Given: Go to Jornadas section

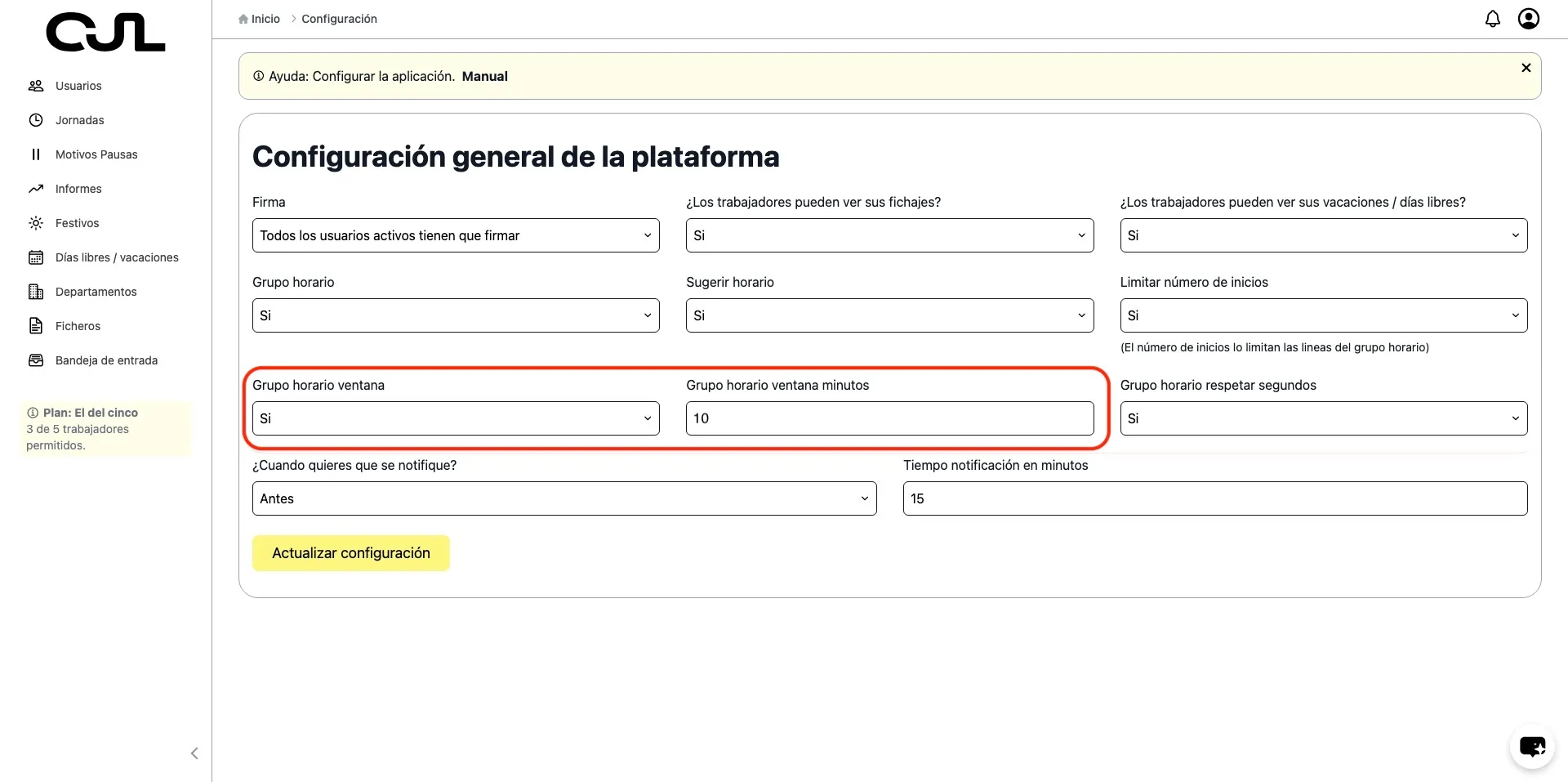Looking at the screenshot, I should pyautogui.click(x=80, y=120).
